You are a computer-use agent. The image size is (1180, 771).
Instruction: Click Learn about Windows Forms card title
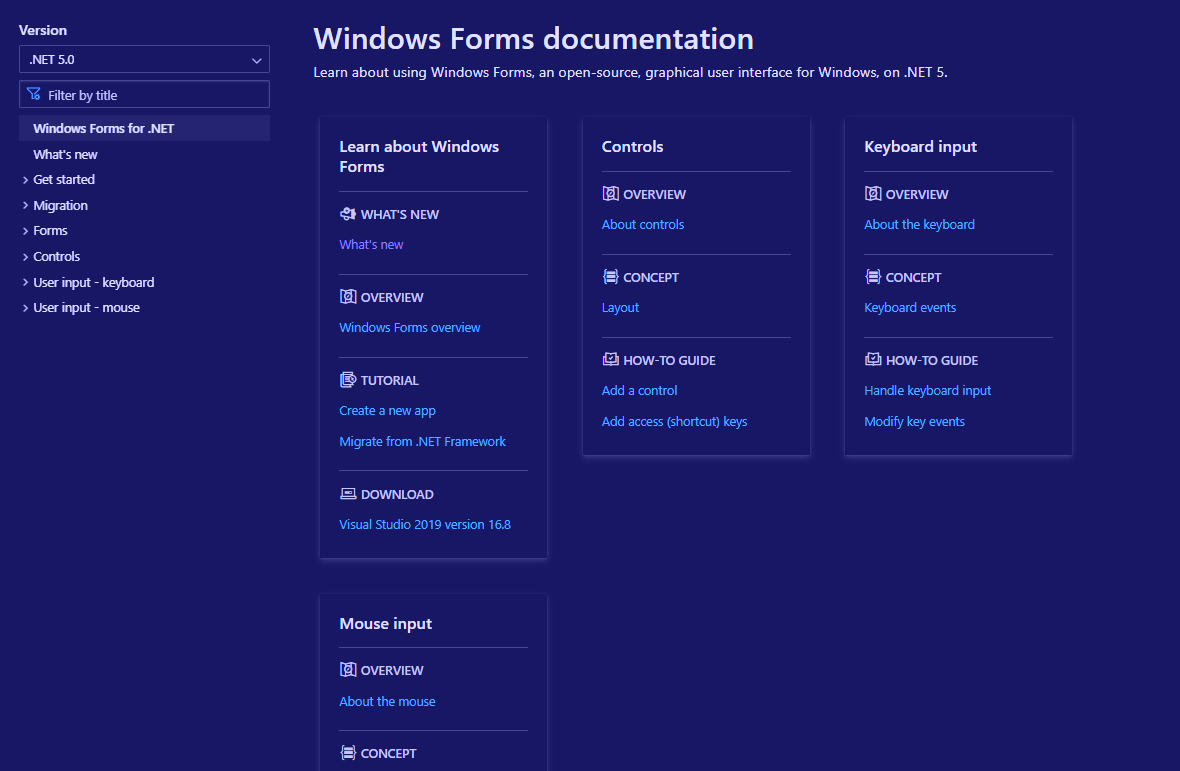(419, 156)
